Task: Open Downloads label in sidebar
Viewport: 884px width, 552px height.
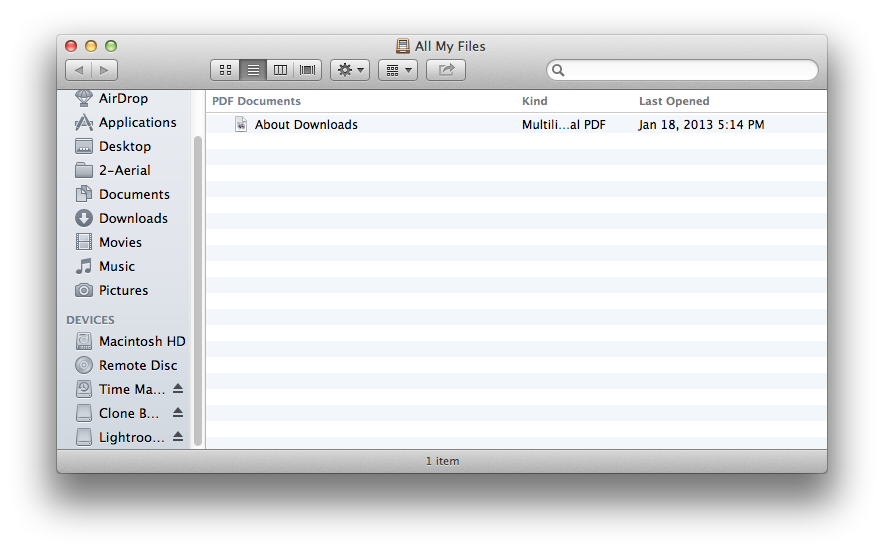Action: coord(134,218)
